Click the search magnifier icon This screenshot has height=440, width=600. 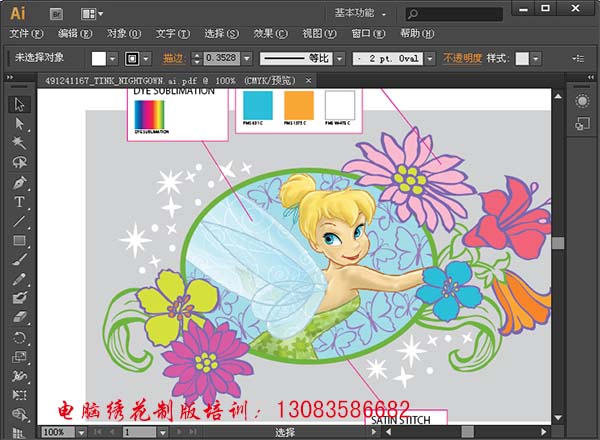pyautogui.click(x=412, y=15)
